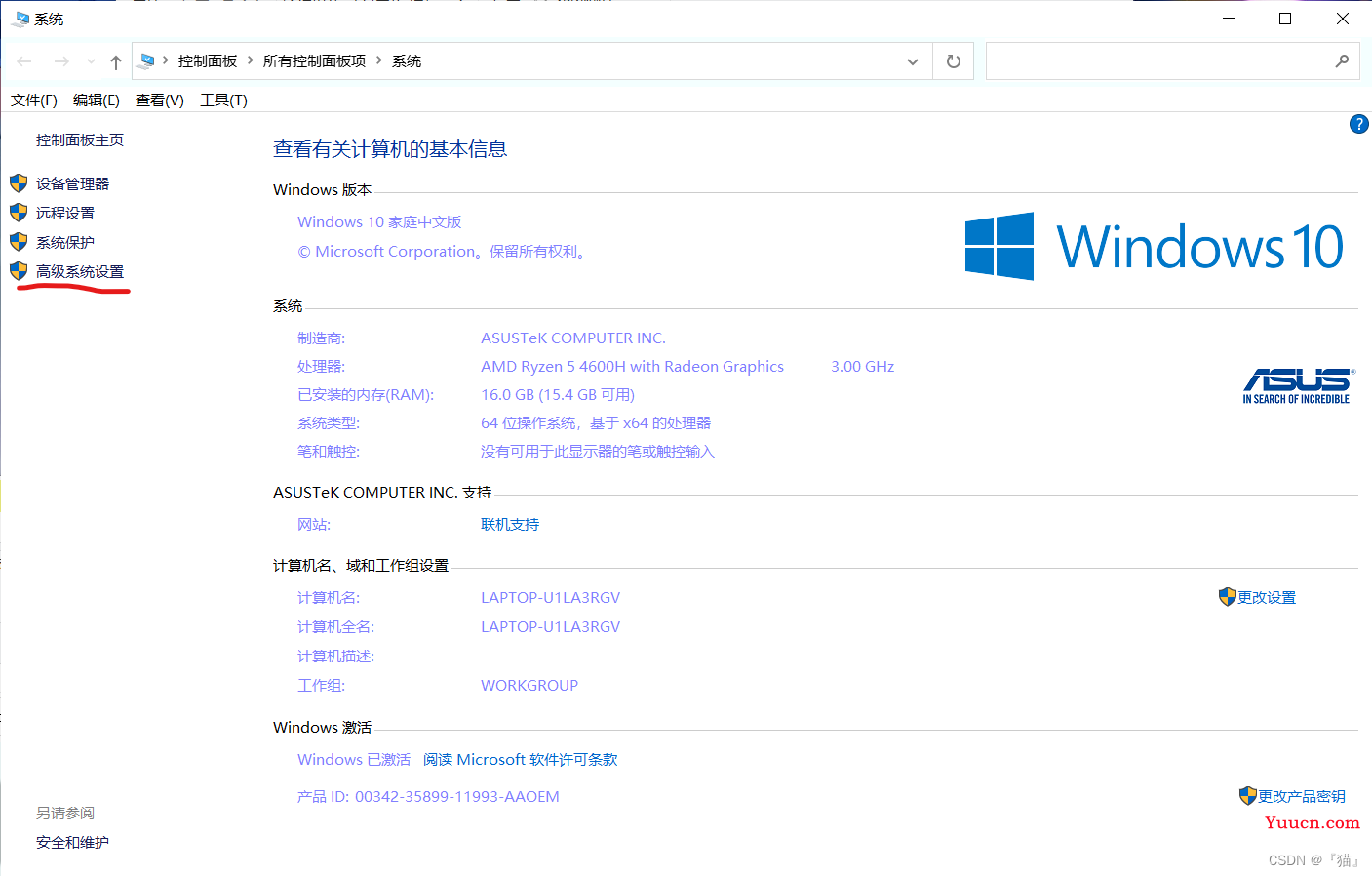Click shield icon next to 更改产品密钥
The height and width of the screenshot is (876, 1372).
coord(1248,796)
